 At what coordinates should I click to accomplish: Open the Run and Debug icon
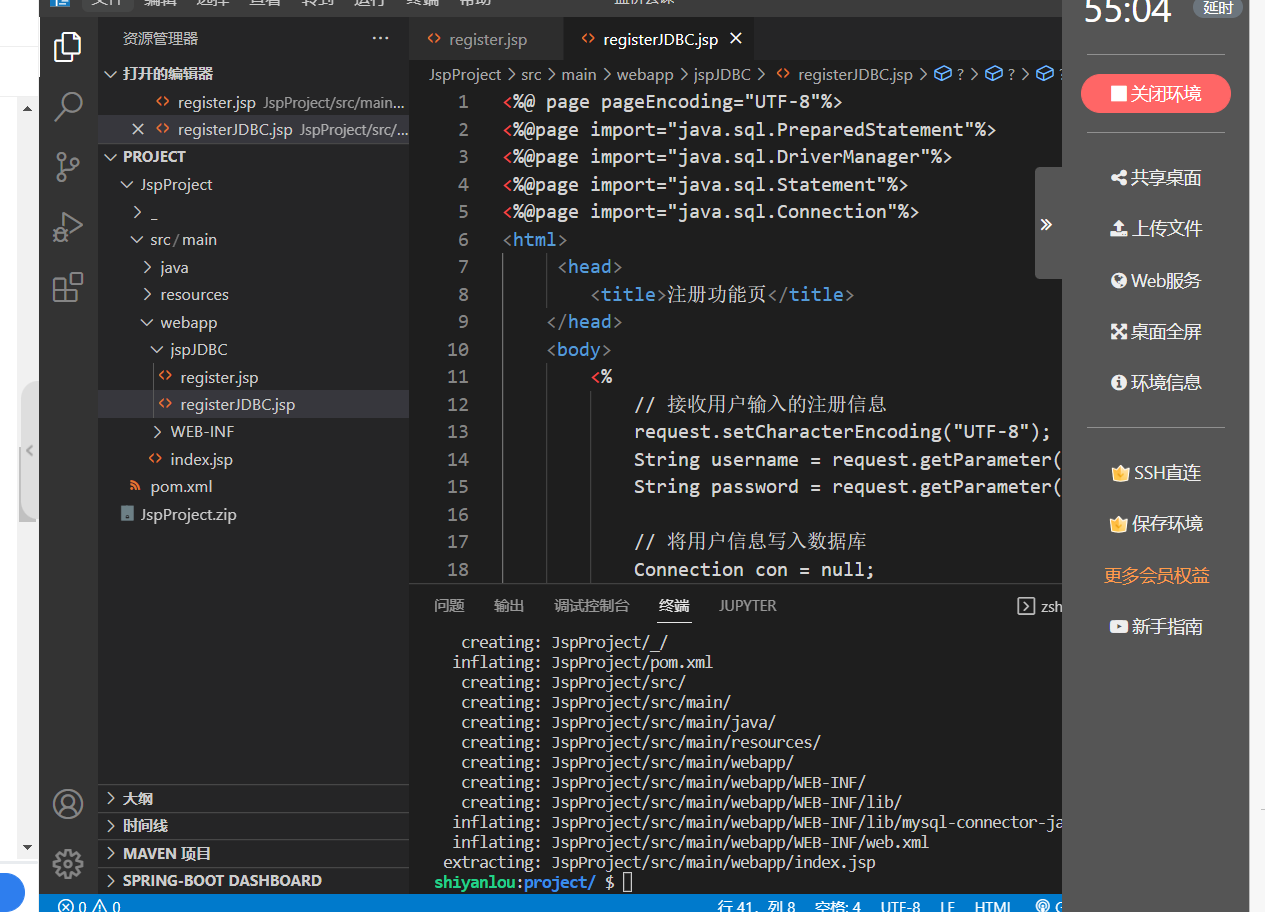(68, 228)
